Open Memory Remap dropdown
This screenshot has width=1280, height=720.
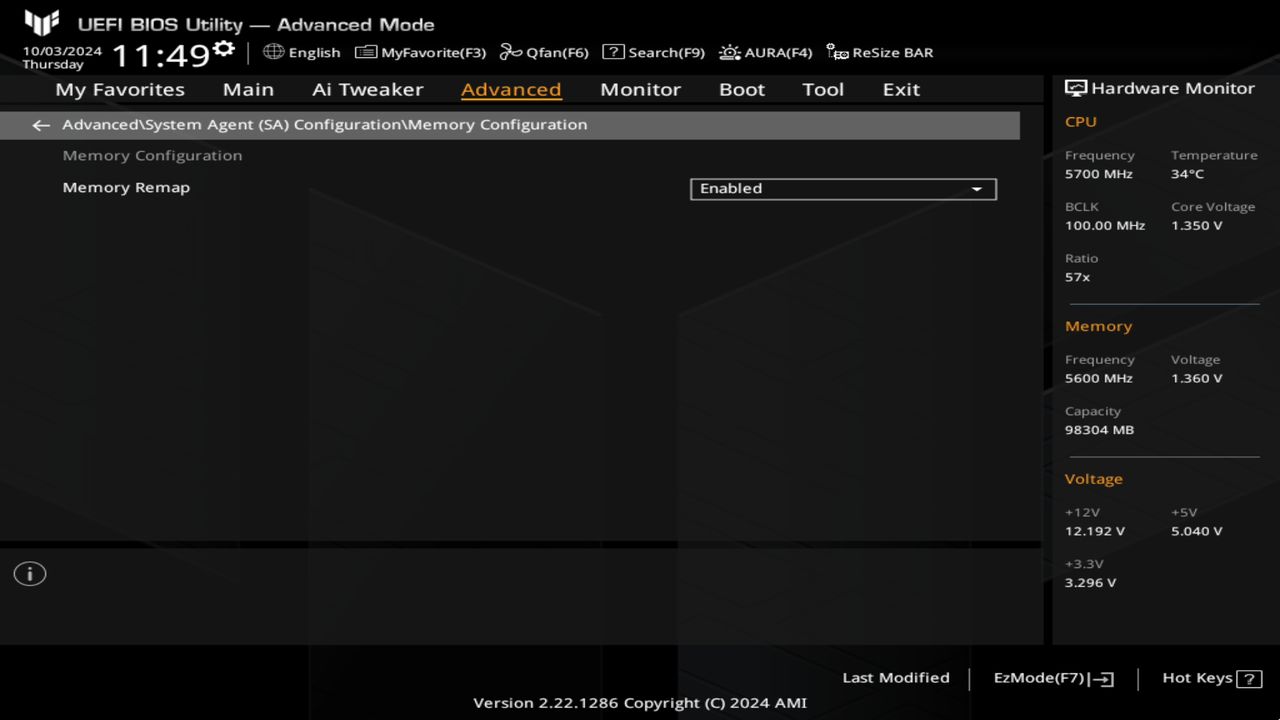[843, 189]
